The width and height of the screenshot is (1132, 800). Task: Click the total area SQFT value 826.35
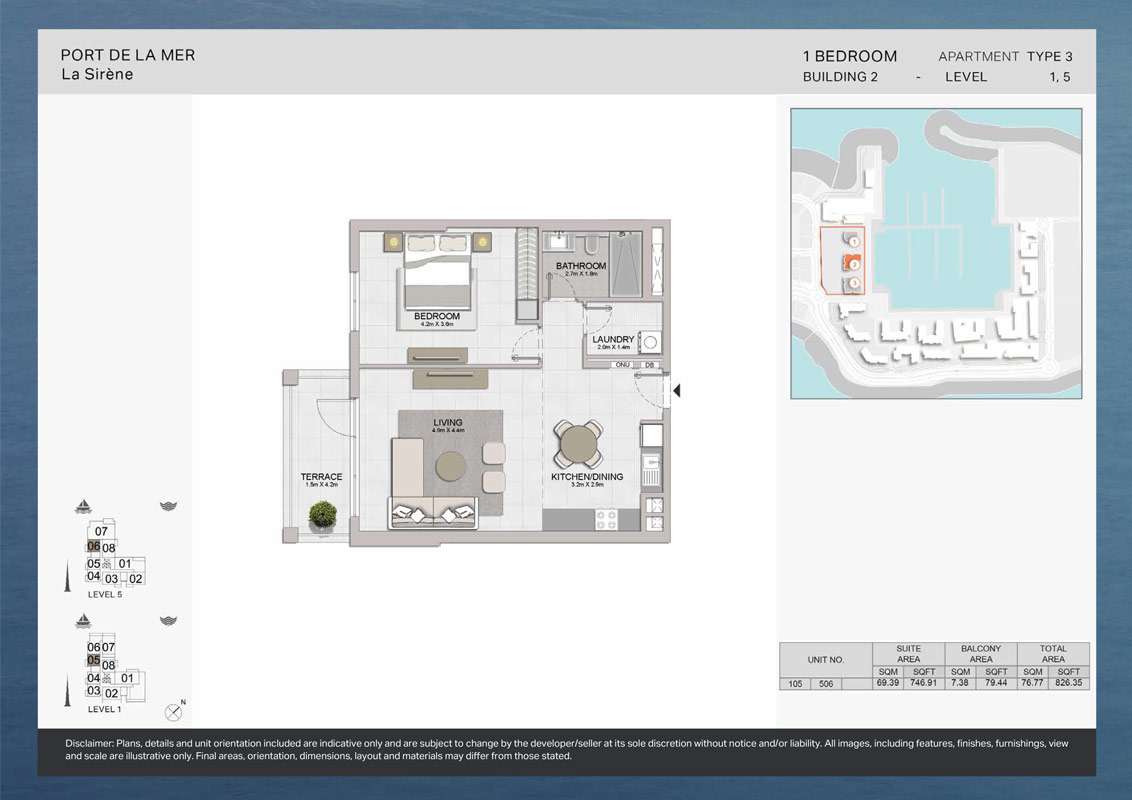1068,684
